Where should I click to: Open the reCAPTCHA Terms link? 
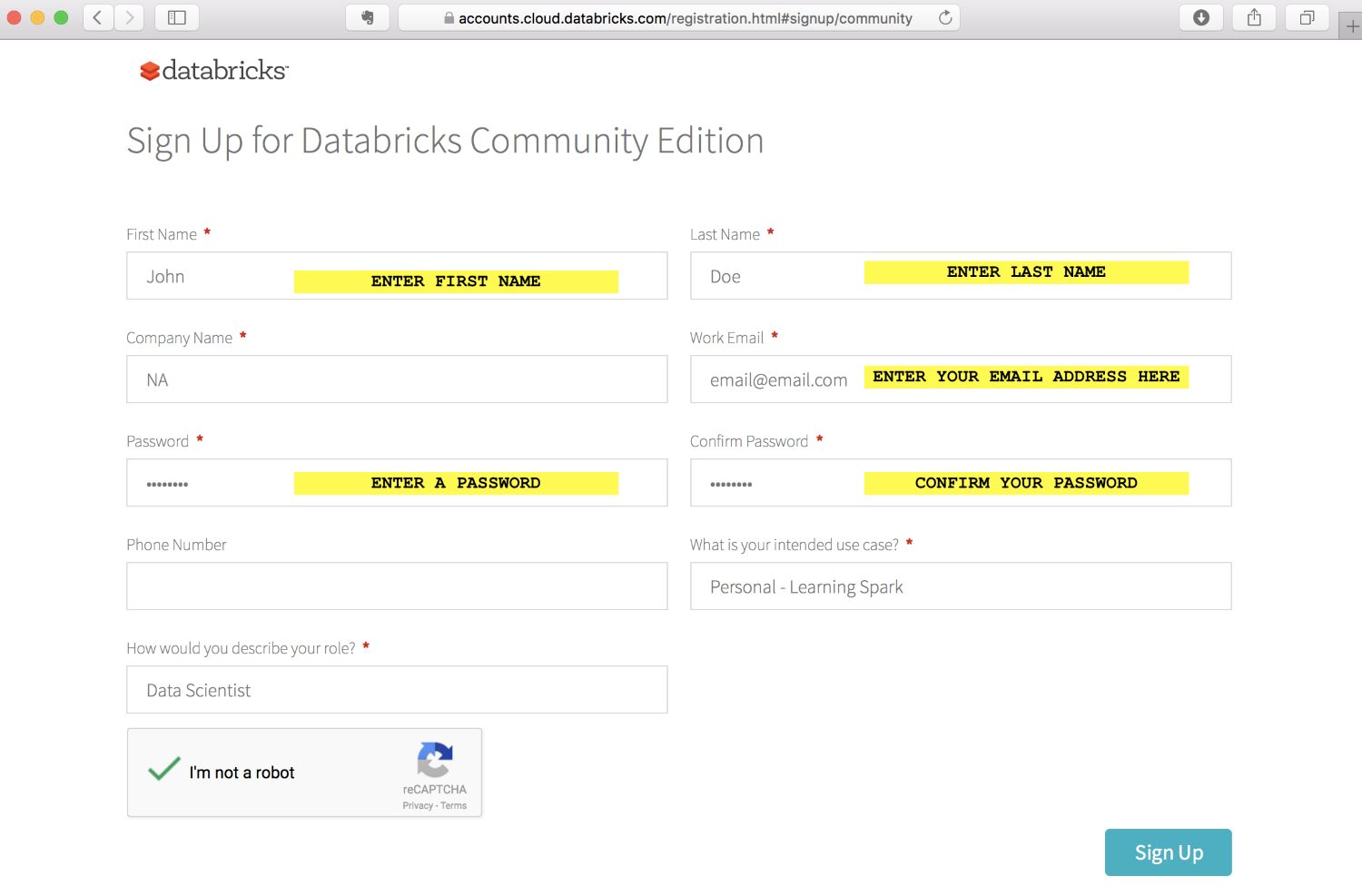click(x=454, y=805)
